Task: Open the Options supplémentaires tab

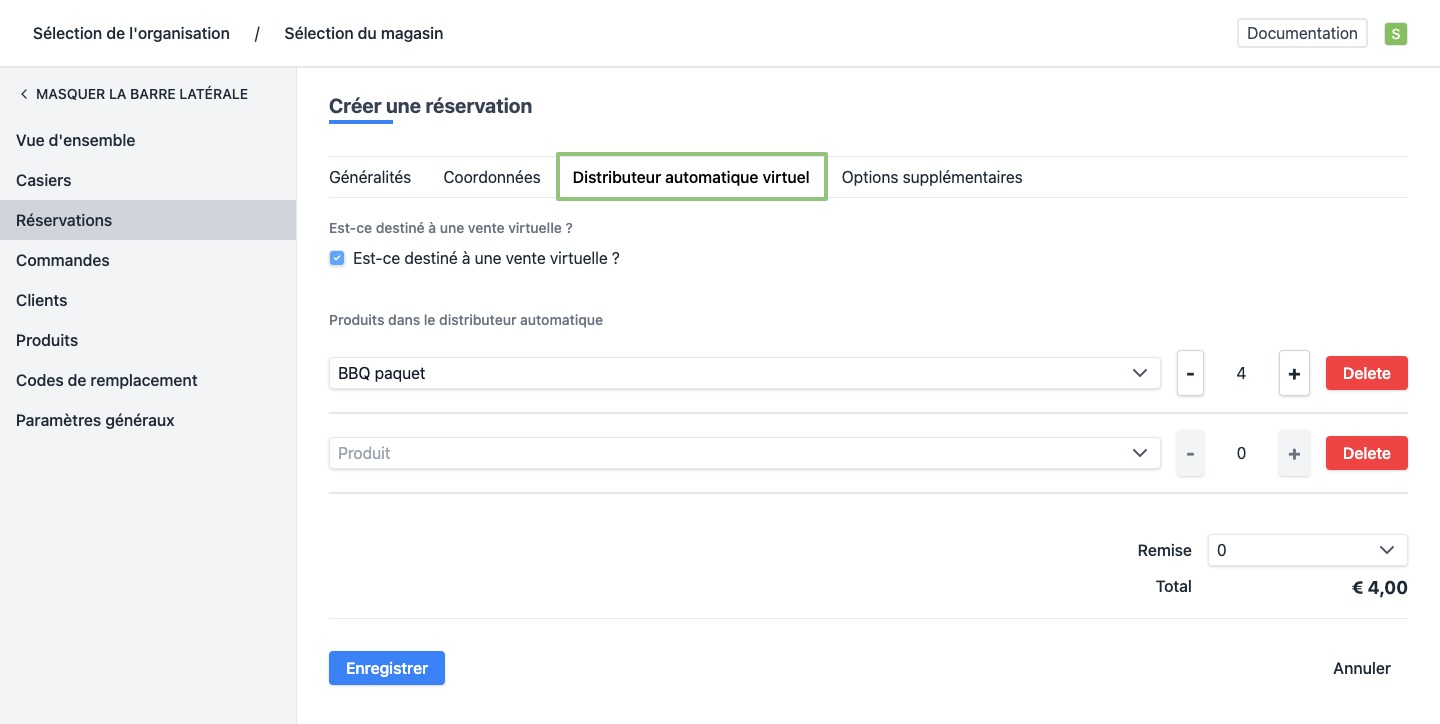Action: click(932, 177)
